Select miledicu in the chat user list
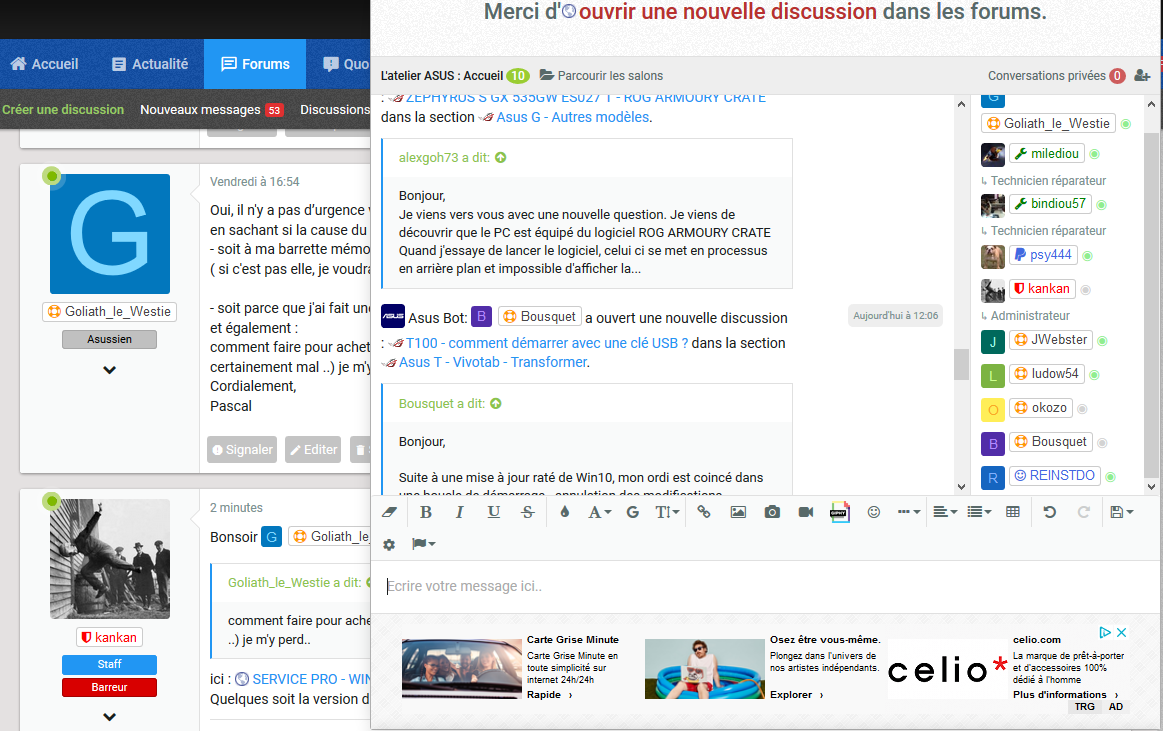 1047,153
